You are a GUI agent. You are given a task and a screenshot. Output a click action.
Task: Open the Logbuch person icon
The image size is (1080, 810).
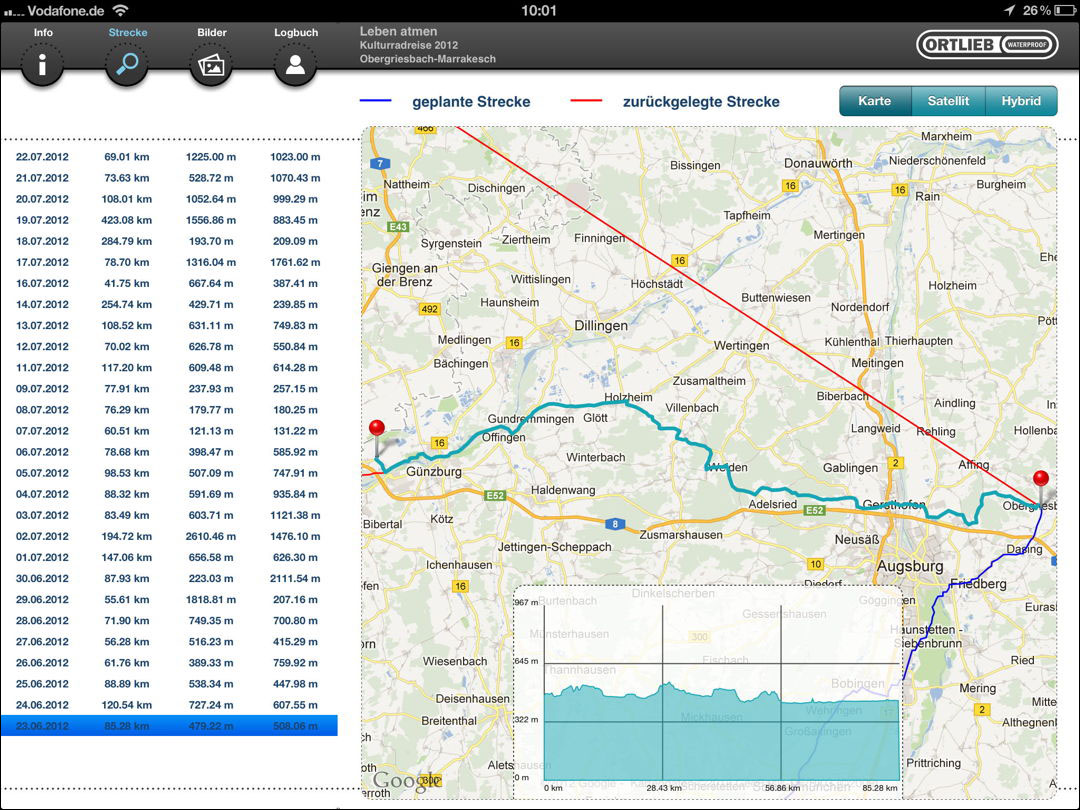click(295, 65)
